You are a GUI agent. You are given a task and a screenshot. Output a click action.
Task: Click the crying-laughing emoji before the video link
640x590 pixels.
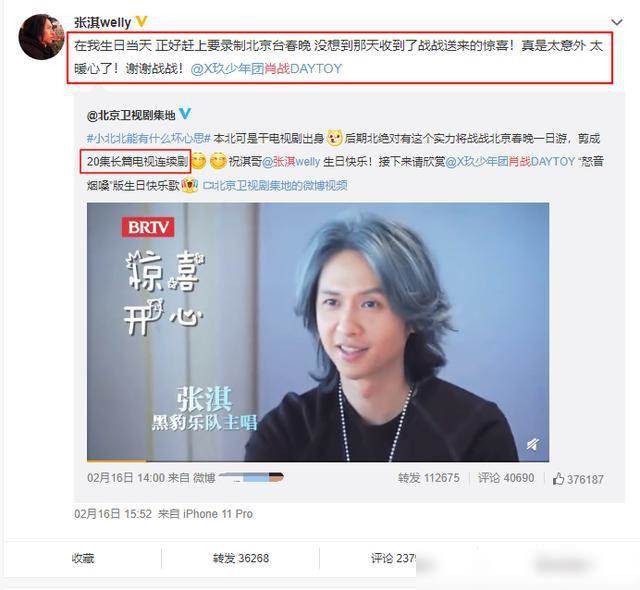[190, 186]
